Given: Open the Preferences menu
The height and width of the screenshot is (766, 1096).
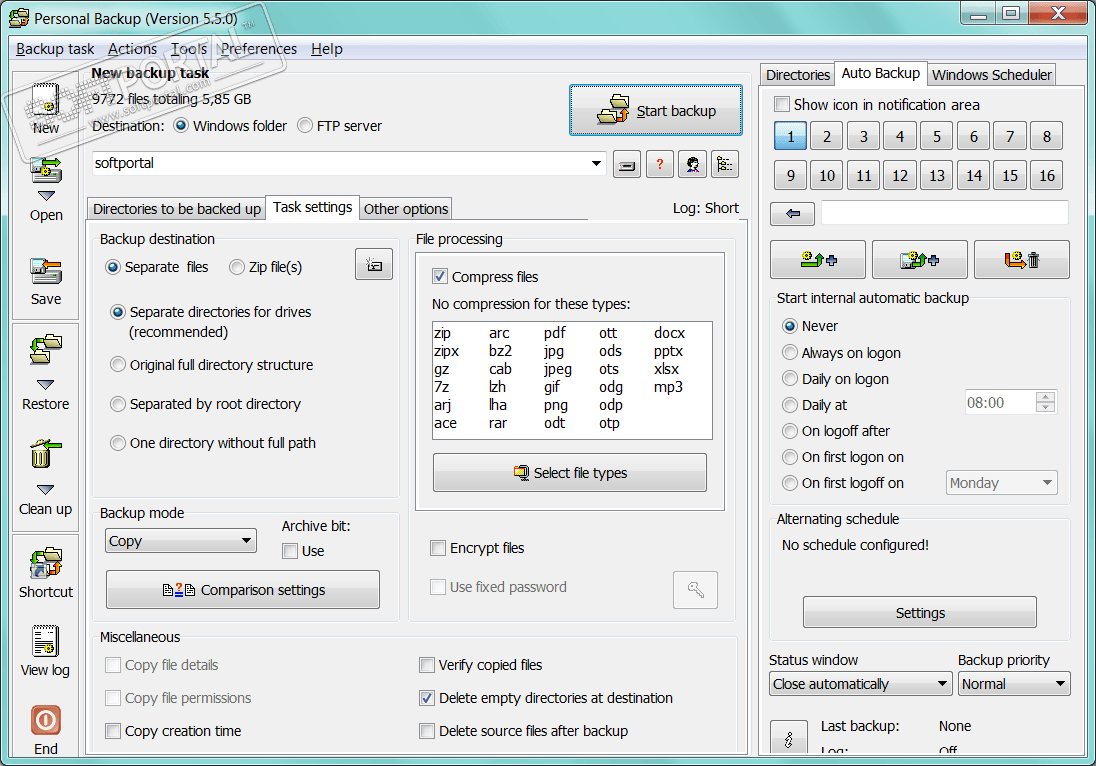Looking at the screenshot, I should click(259, 49).
